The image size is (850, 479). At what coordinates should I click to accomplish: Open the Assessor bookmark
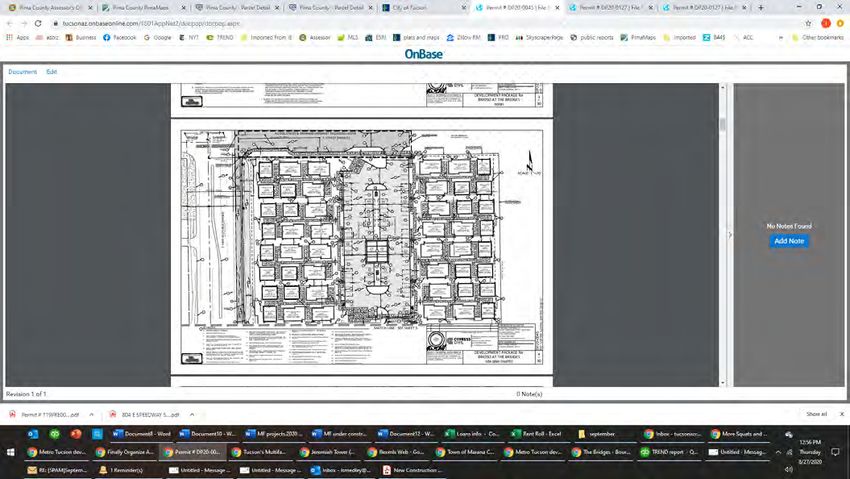click(315, 37)
